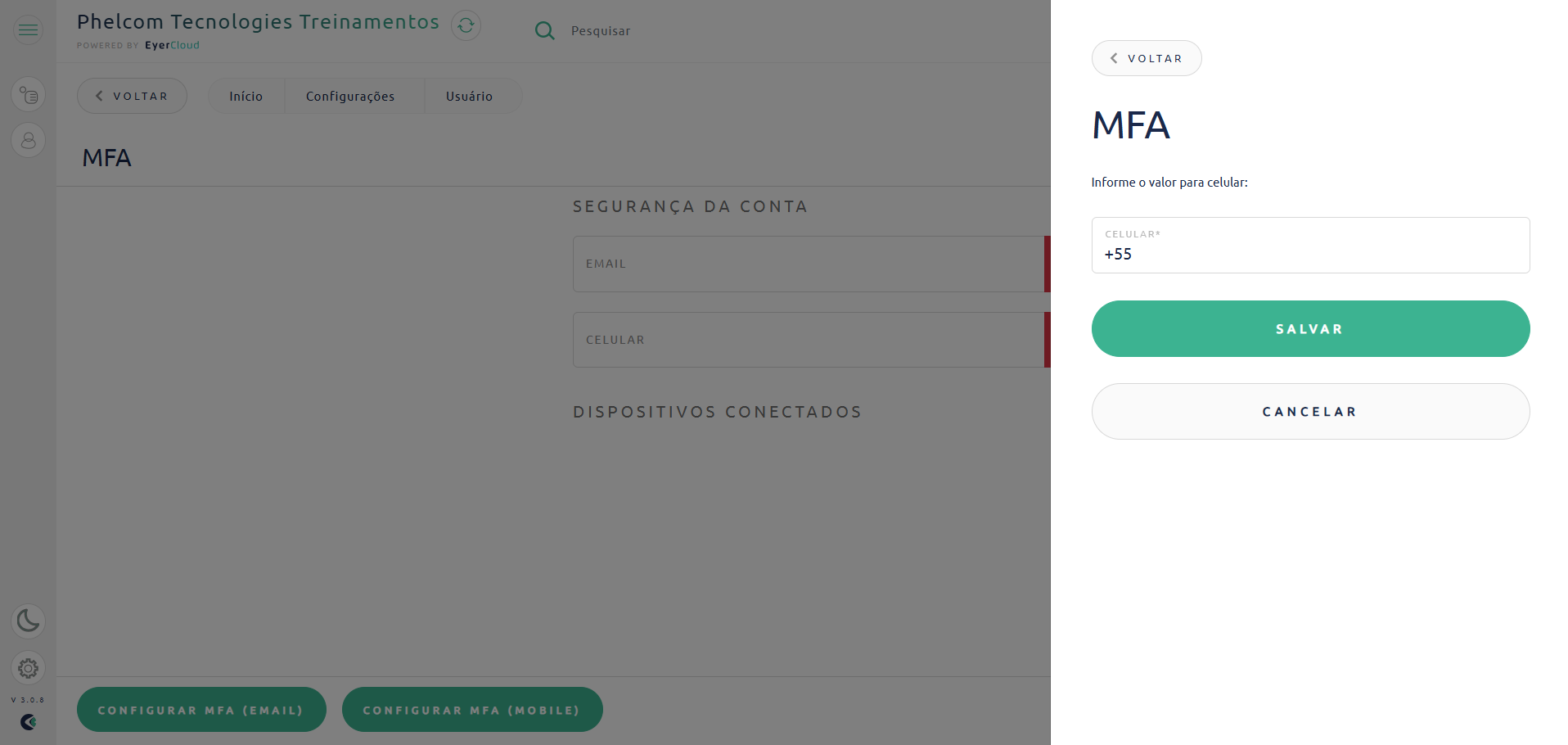Open Configurações breadcrumb

coord(350,97)
